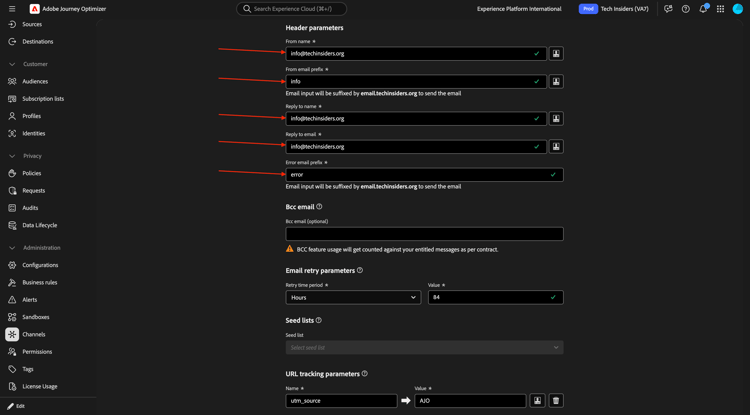Show Bcc email info tooltip
750x415 pixels.
point(319,207)
